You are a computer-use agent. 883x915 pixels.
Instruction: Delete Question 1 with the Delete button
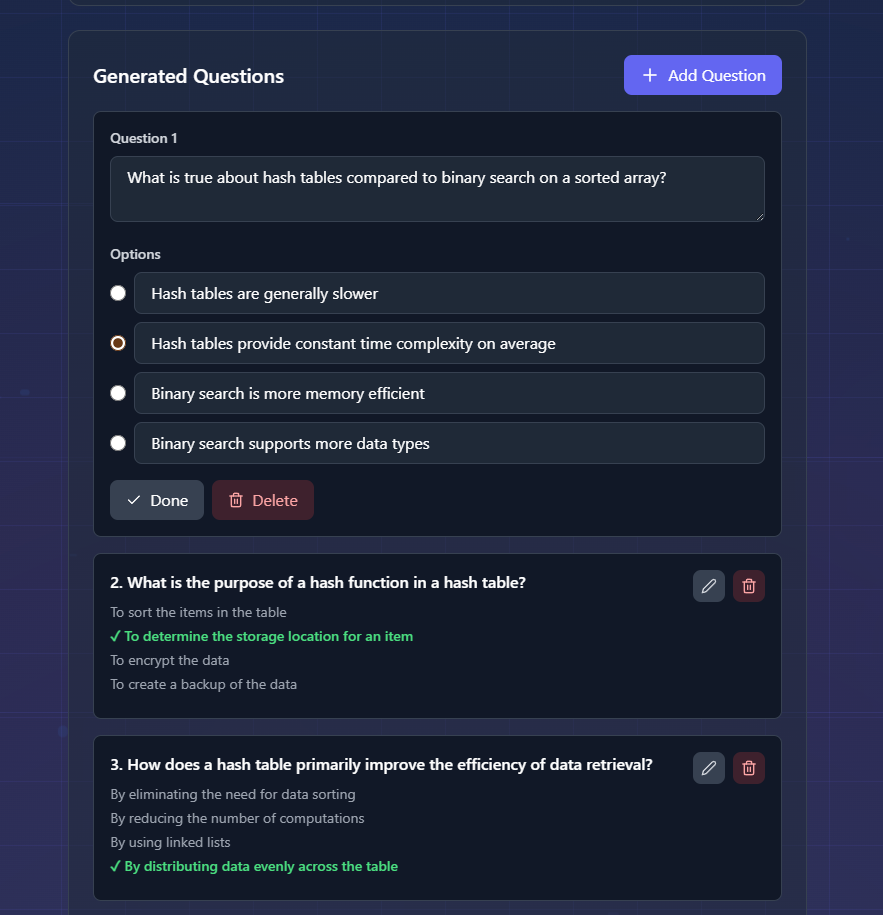(263, 500)
